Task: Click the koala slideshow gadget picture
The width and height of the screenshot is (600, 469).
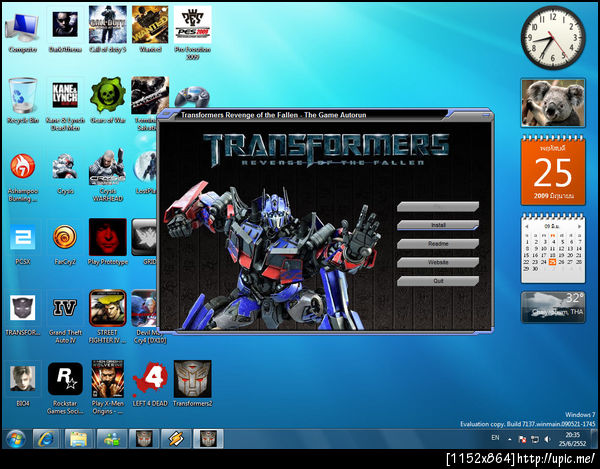Action: pyautogui.click(x=553, y=103)
